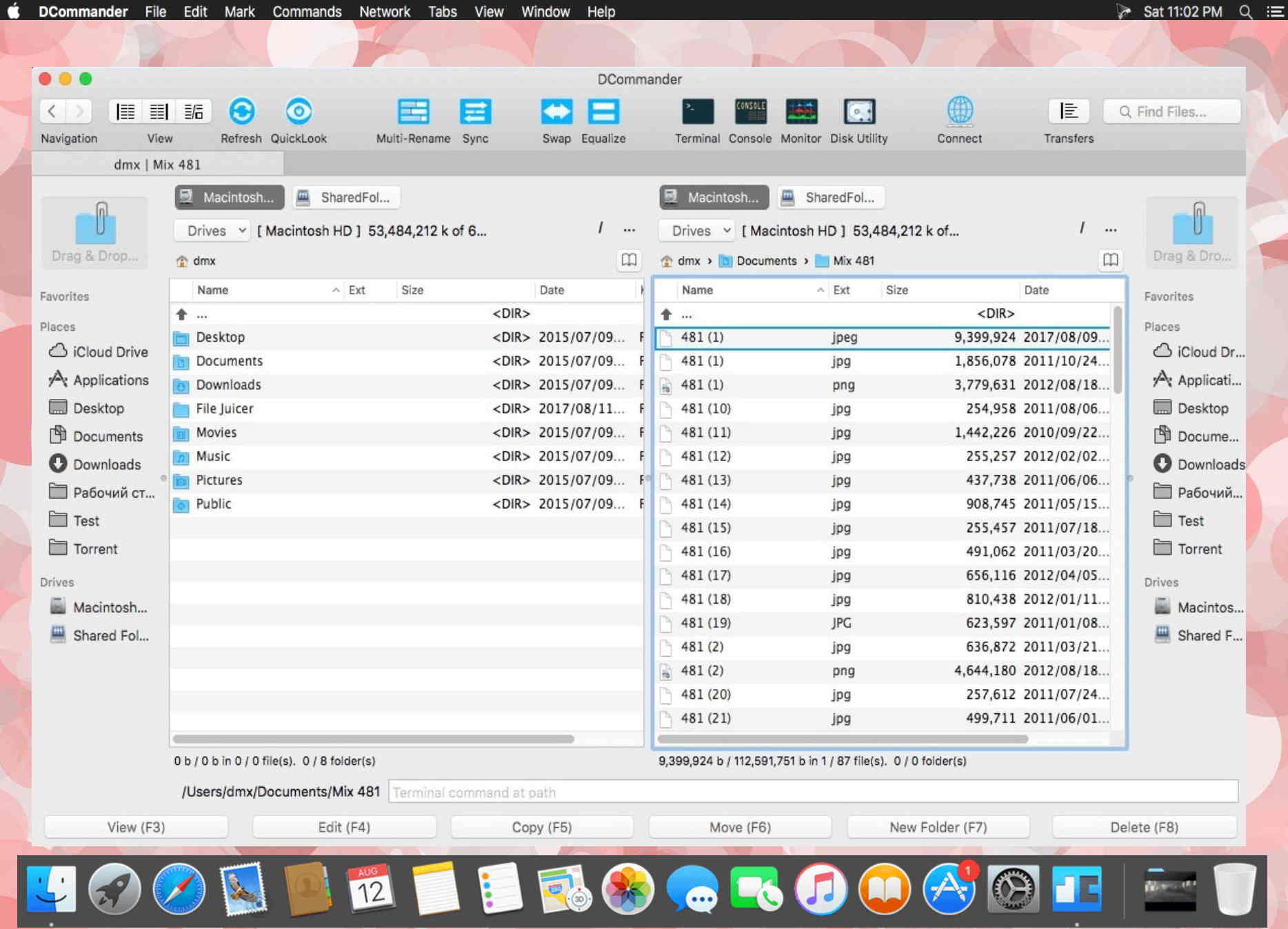Click the Sync toolbar icon
The height and width of the screenshot is (929, 1288).
(x=475, y=112)
